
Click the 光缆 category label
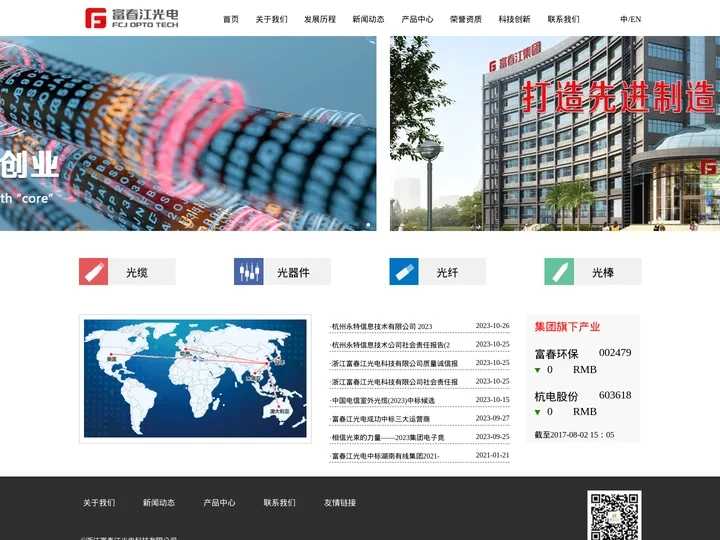tap(137, 273)
